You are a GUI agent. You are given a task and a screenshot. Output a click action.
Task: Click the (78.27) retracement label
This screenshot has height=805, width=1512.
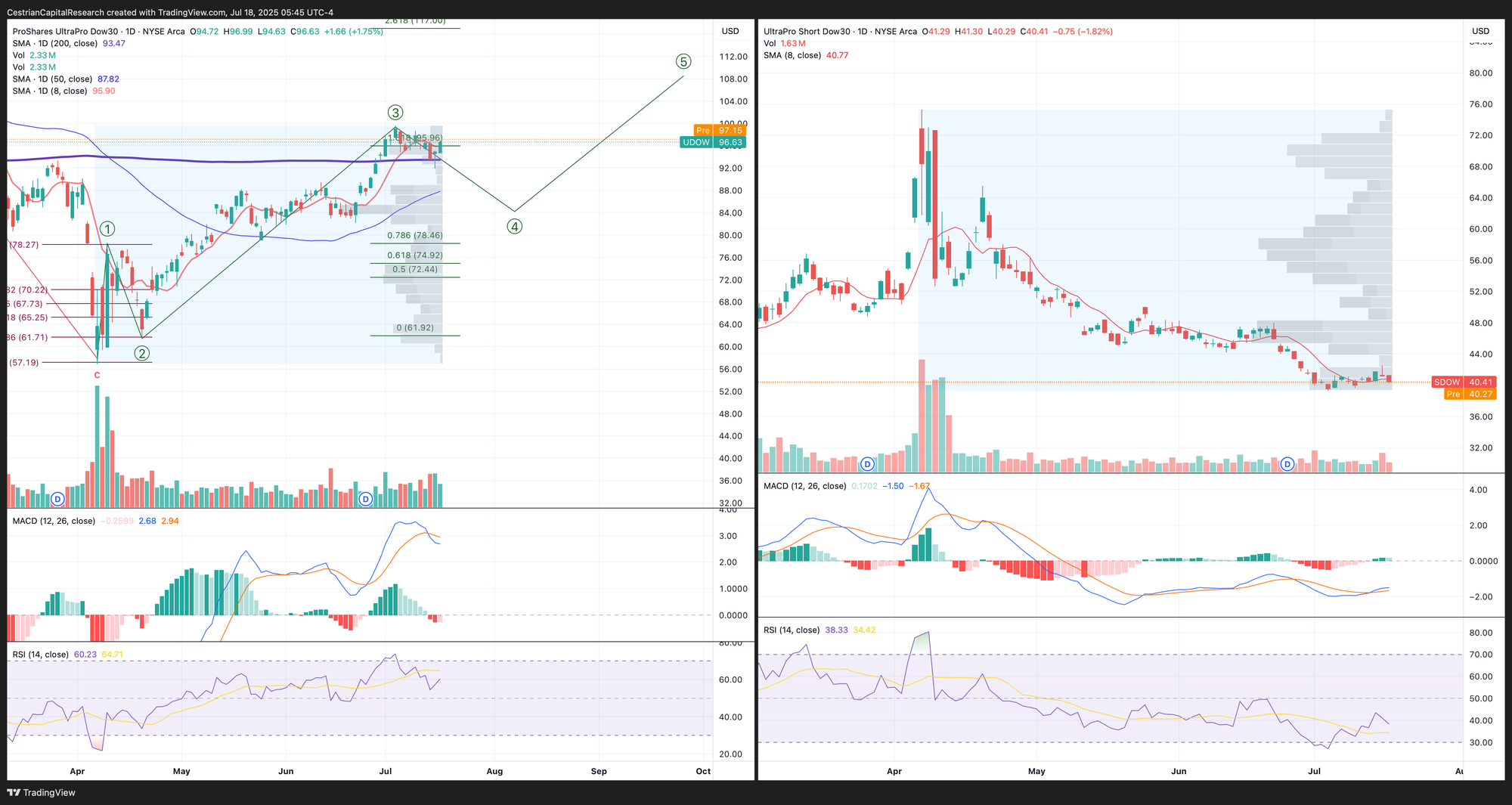click(x=23, y=245)
